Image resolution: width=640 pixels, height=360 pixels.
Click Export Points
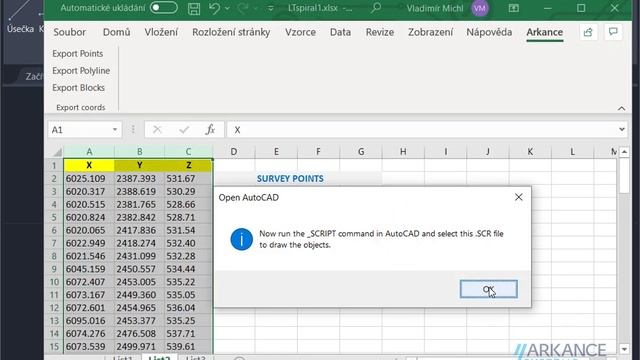(x=78, y=54)
